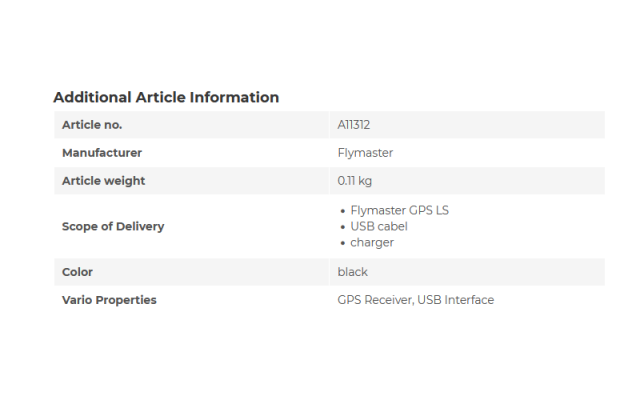This screenshot has width=640, height=400.
Task: Select the Article weight label
Action: [x=103, y=181]
